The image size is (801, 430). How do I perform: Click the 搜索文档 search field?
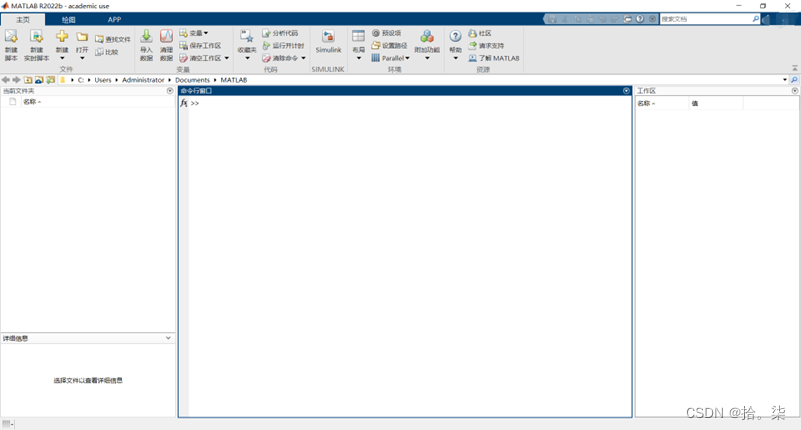pyautogui.click(x=706, y=19)
